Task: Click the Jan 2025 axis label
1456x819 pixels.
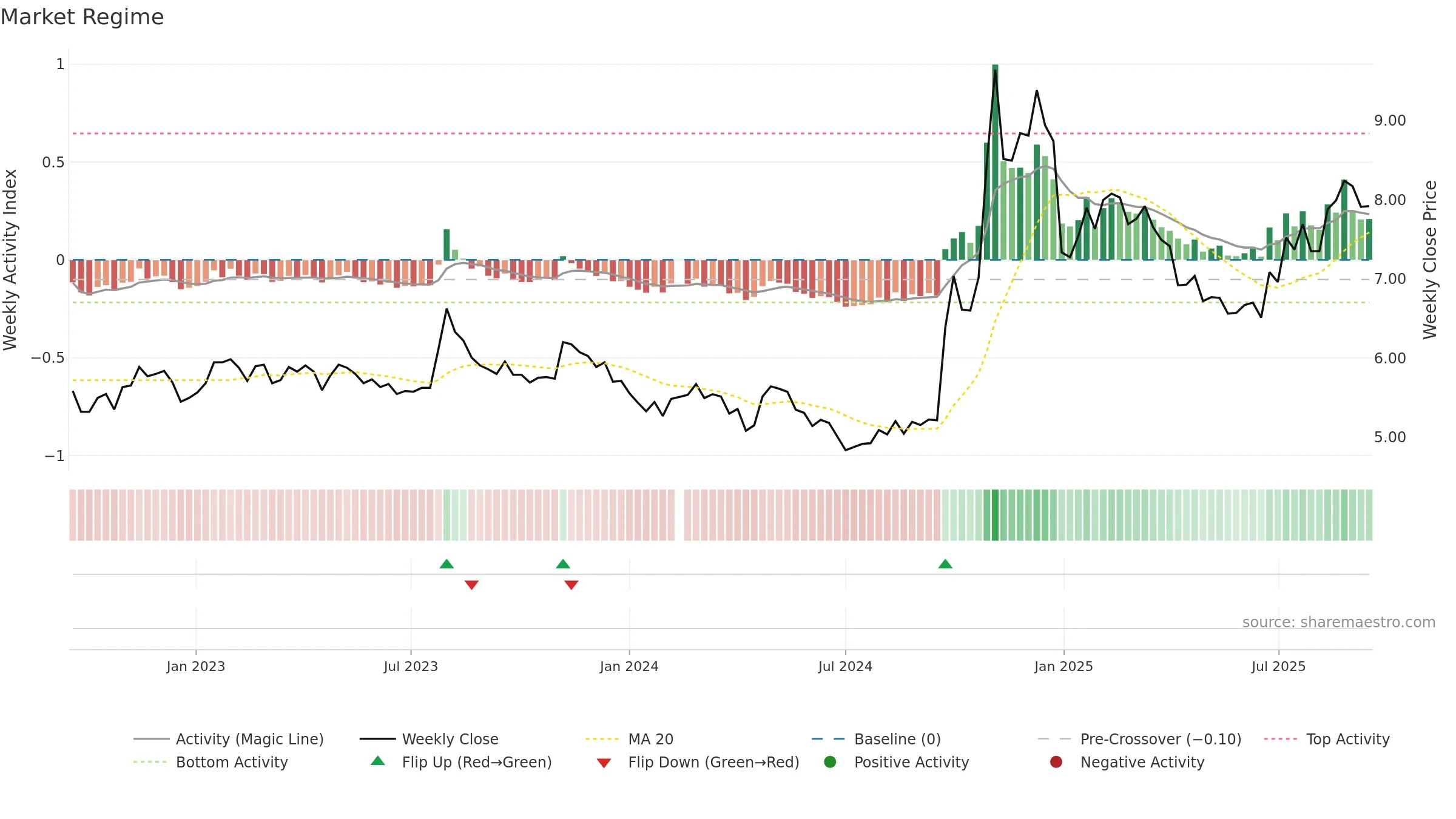Action: pos(1063,667)
